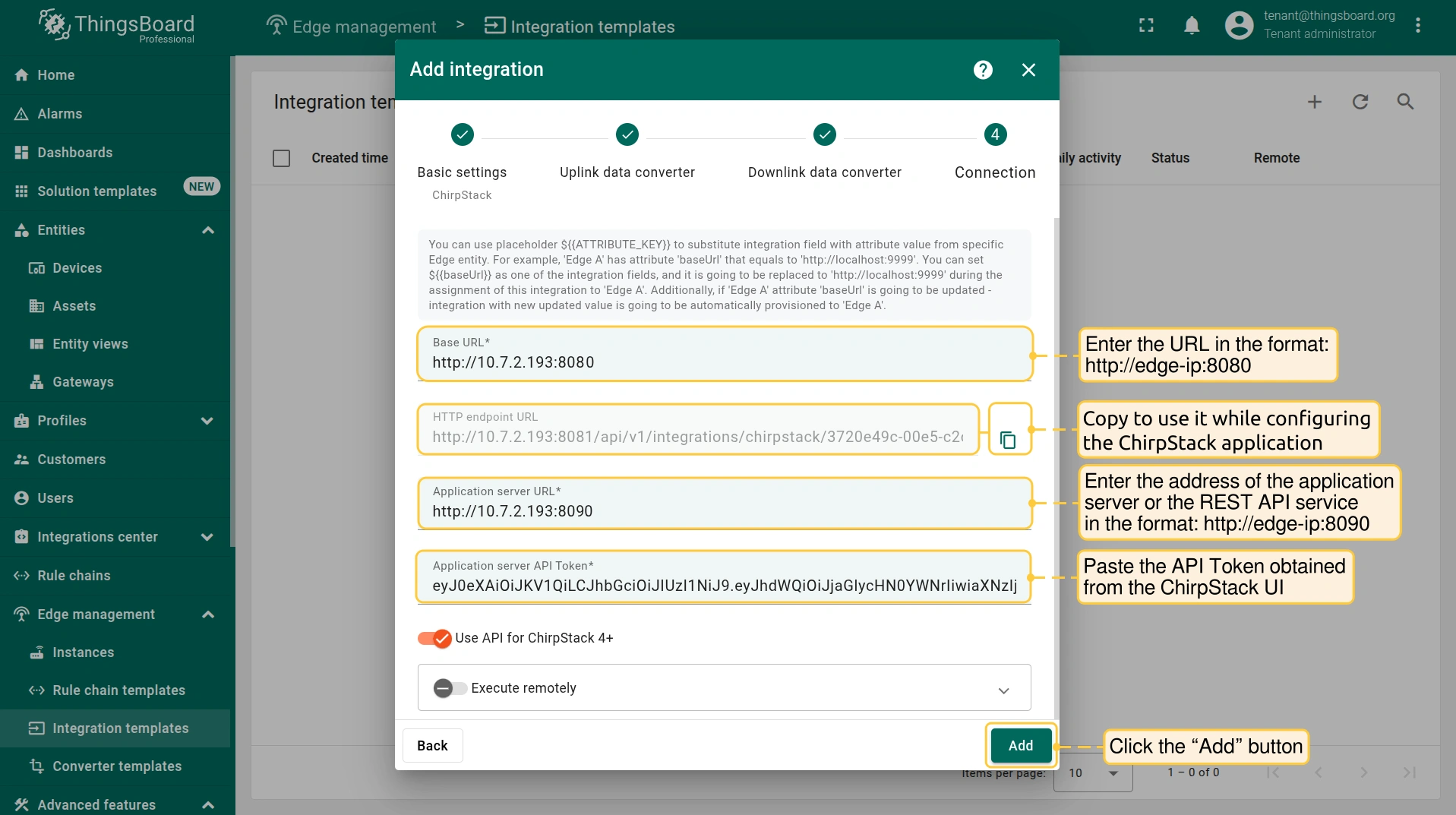Screen dimensions: 1456x815
Task: Enable the Execute remotely switch
Action: [x=450, y=688]
